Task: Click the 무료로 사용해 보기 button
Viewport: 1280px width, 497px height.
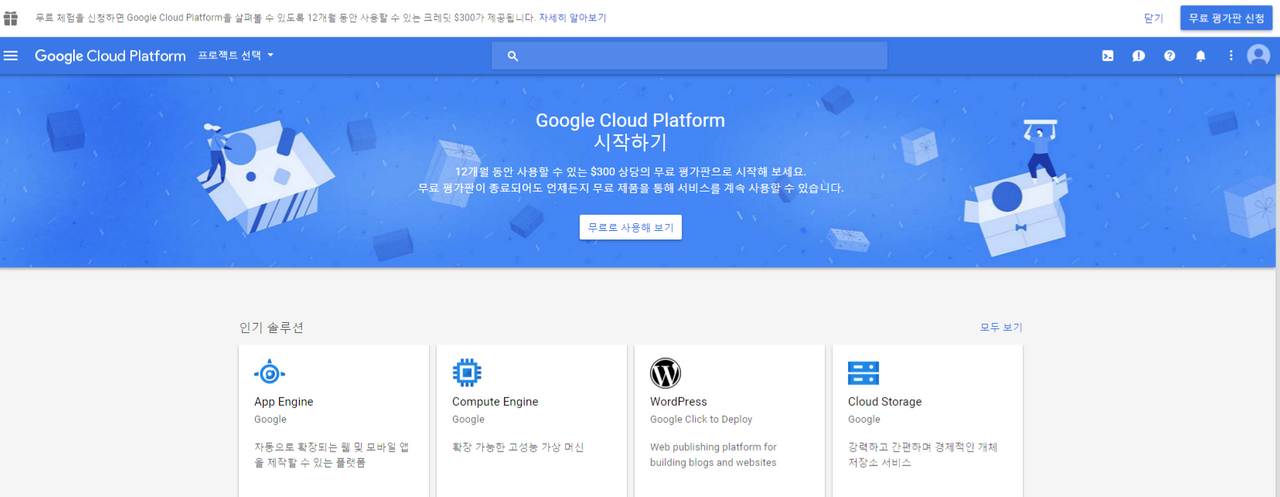Action: pos(630,227)
